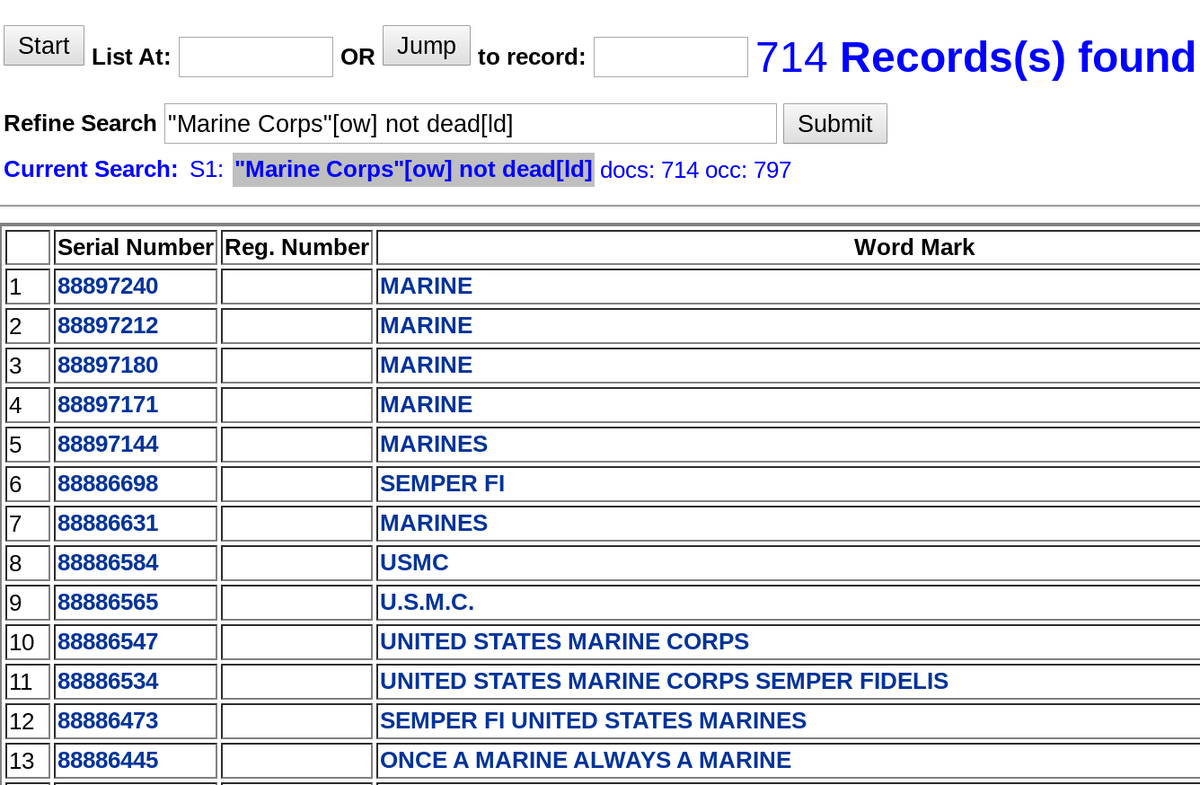1200x785 pixels.
Task: Open MARINE word mark in row 4
Action: pyautogui.click(x=426, y=405)
